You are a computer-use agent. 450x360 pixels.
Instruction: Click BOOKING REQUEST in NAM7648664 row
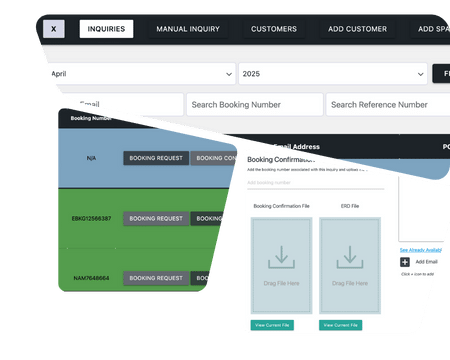tap(156, 278)
